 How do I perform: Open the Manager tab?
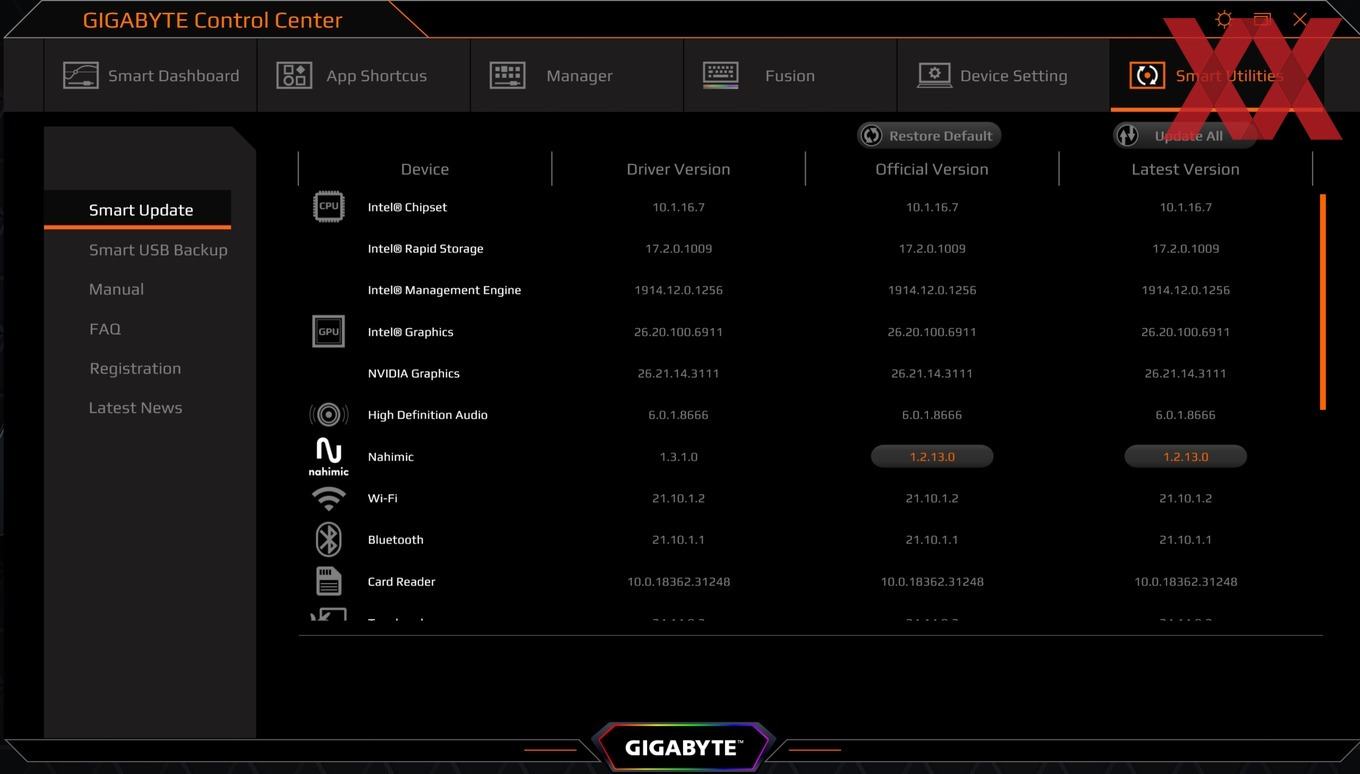pos(577,75)
